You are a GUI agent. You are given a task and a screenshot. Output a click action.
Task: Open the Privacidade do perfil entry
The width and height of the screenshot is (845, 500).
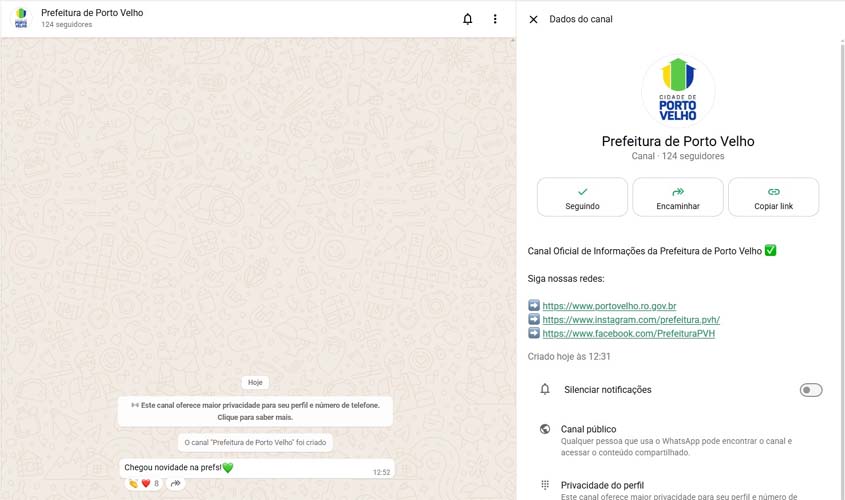[x=679, y=490]
